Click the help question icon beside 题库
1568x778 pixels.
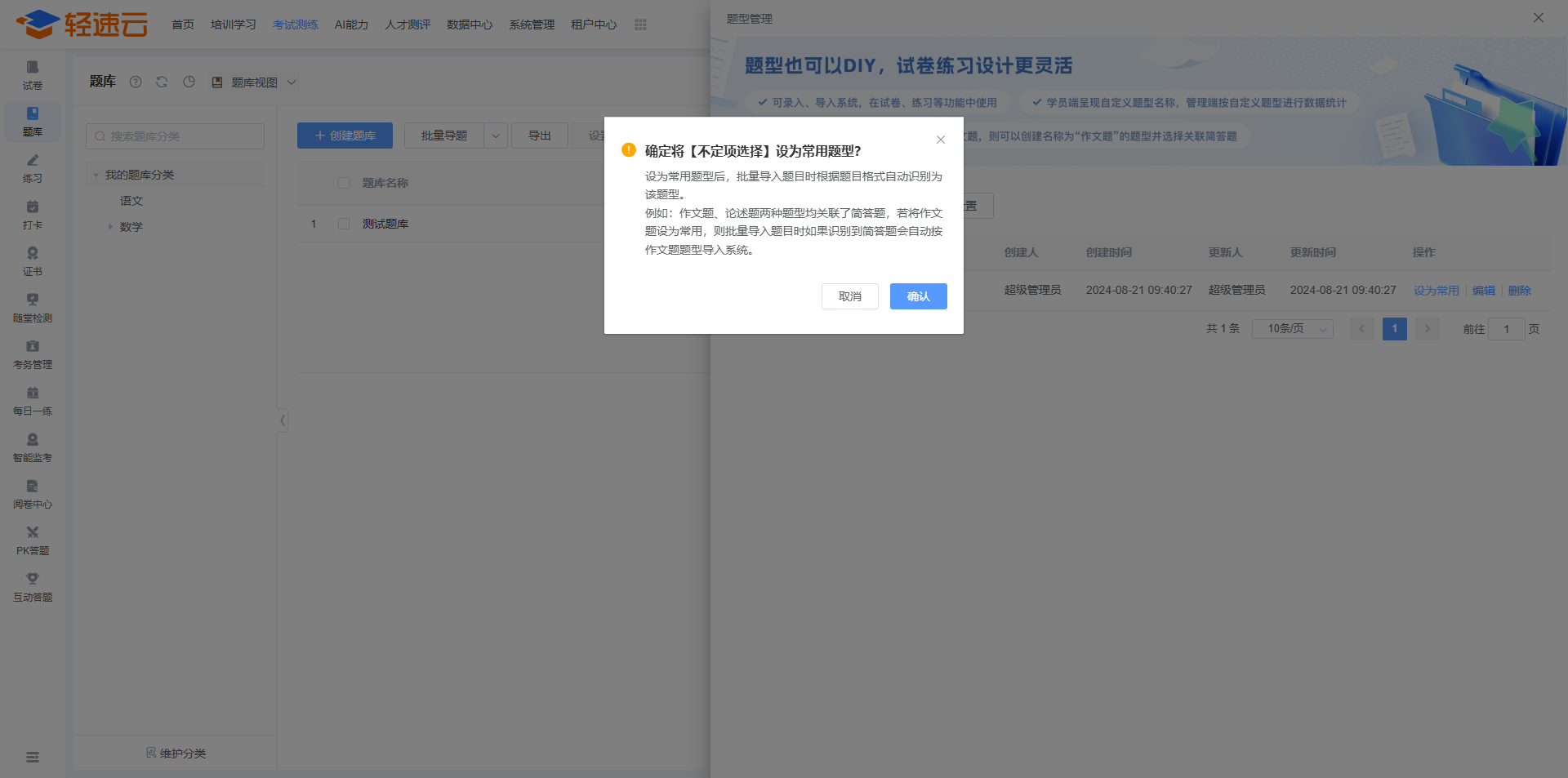point(136,82)
